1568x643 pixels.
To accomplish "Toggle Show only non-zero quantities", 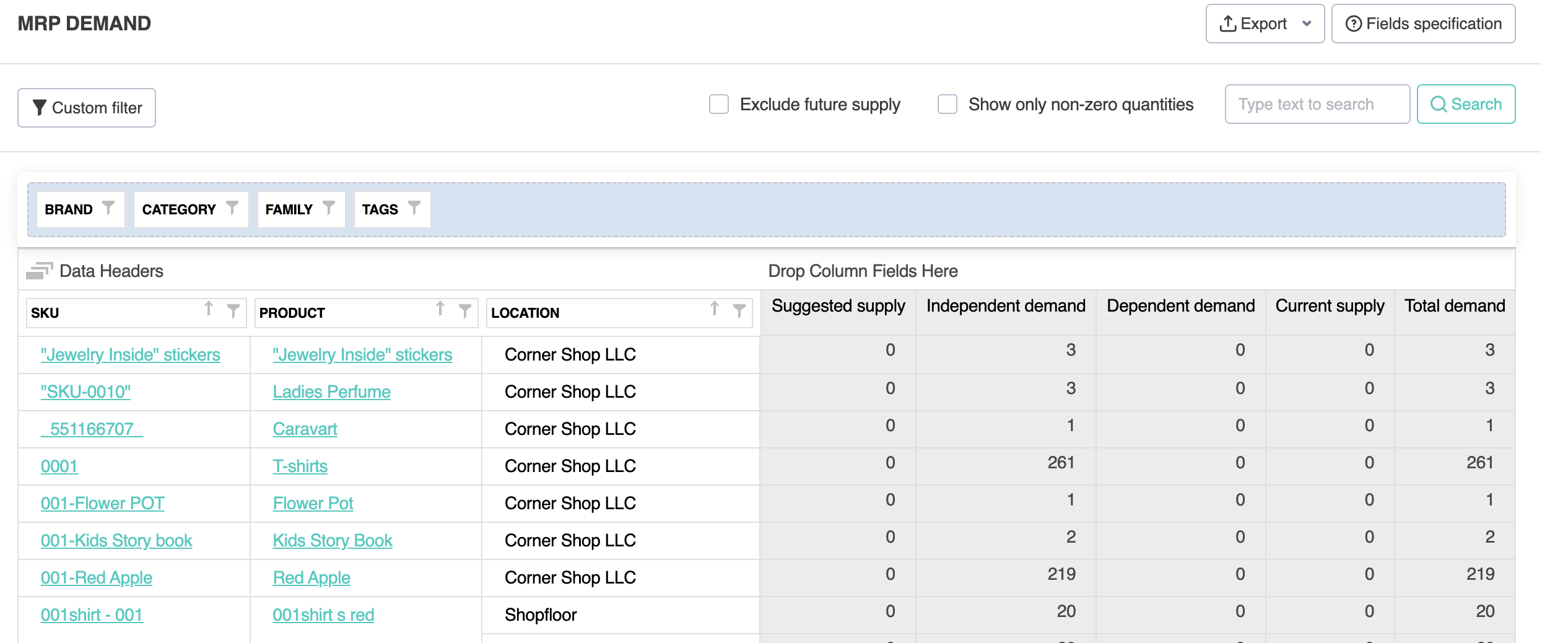I will click(x=947, y=104).
